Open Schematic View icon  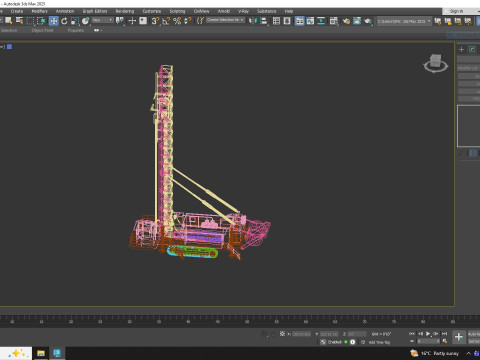(321, 21)
